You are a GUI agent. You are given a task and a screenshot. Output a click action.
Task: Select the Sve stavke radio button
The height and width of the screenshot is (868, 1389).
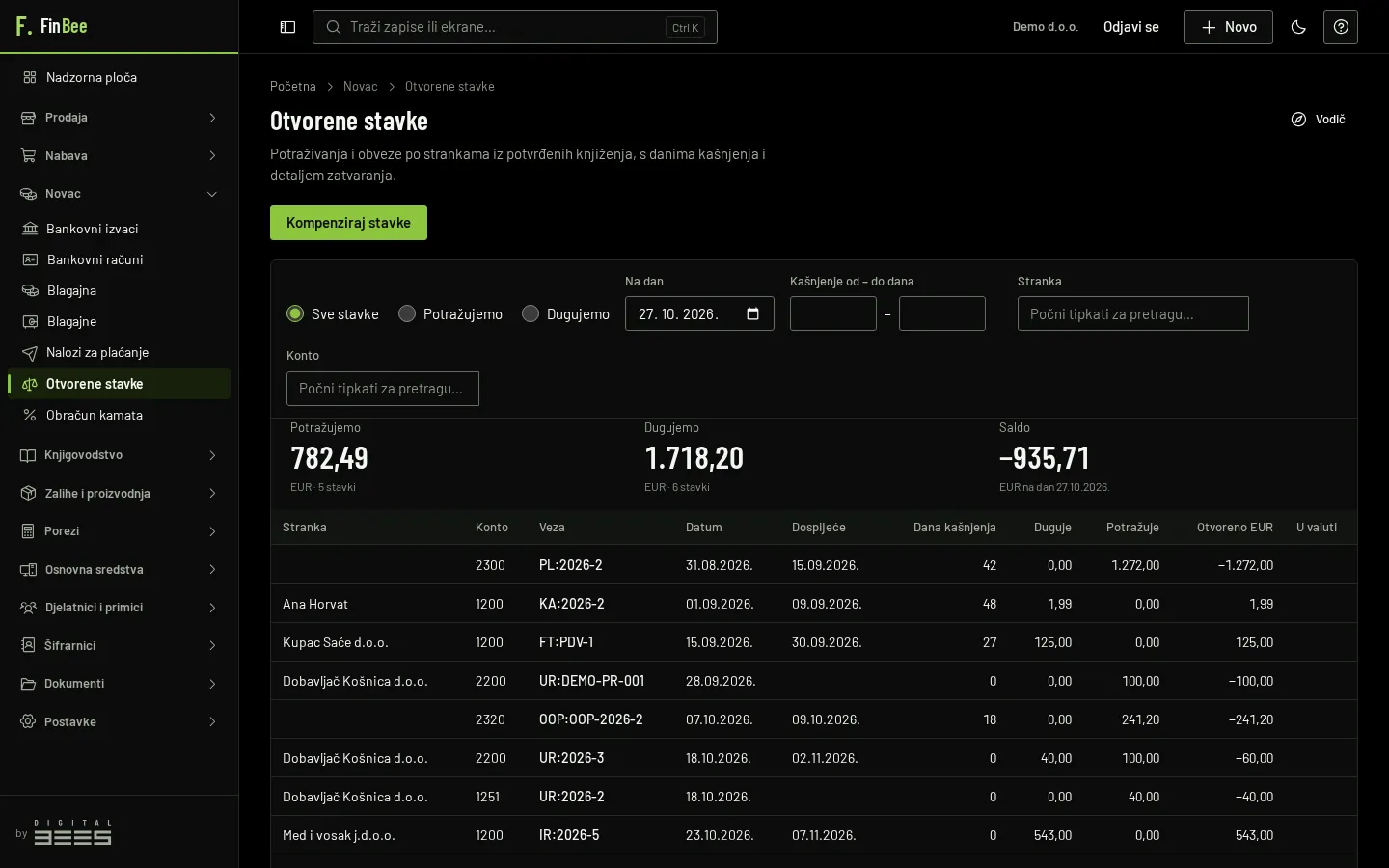click(295, 313)
